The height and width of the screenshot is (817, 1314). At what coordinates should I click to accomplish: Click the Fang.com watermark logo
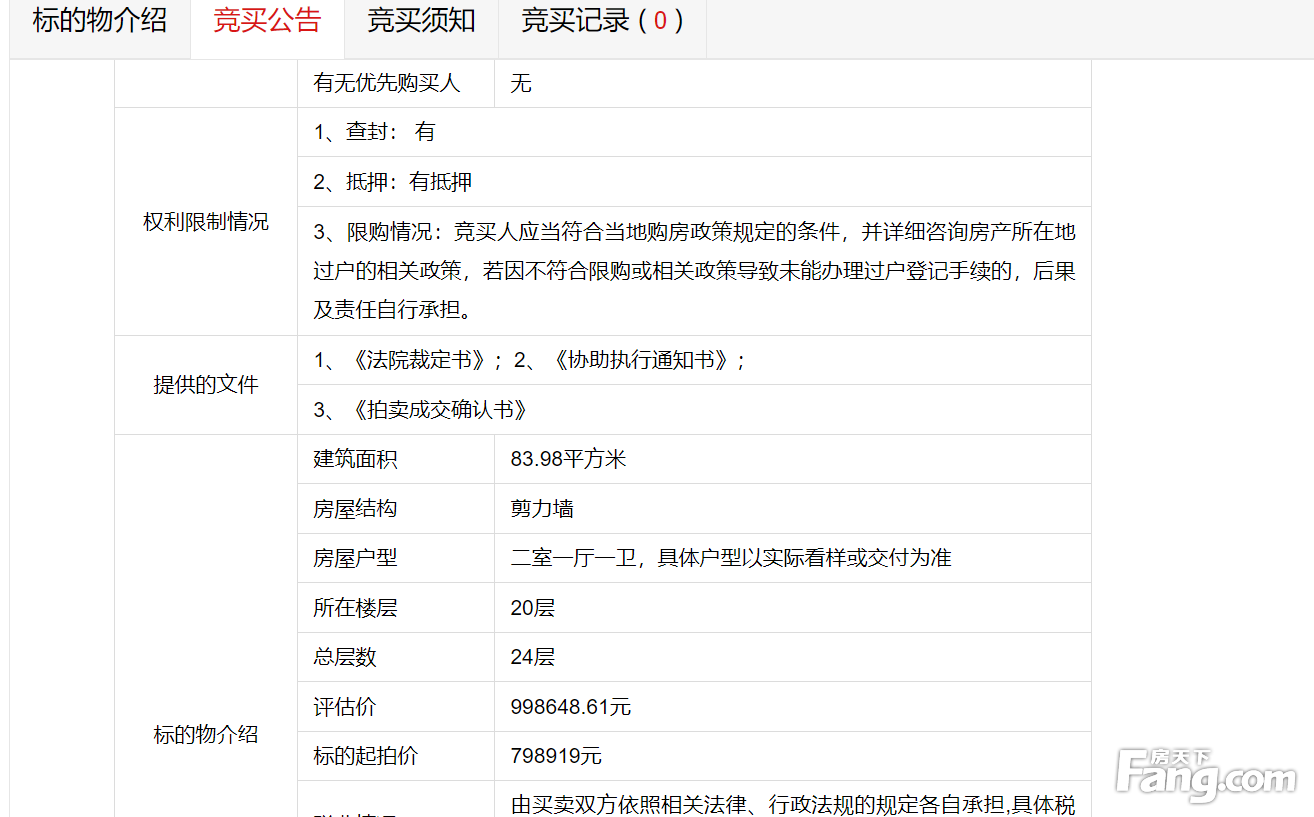click(x=1211, y=776)
